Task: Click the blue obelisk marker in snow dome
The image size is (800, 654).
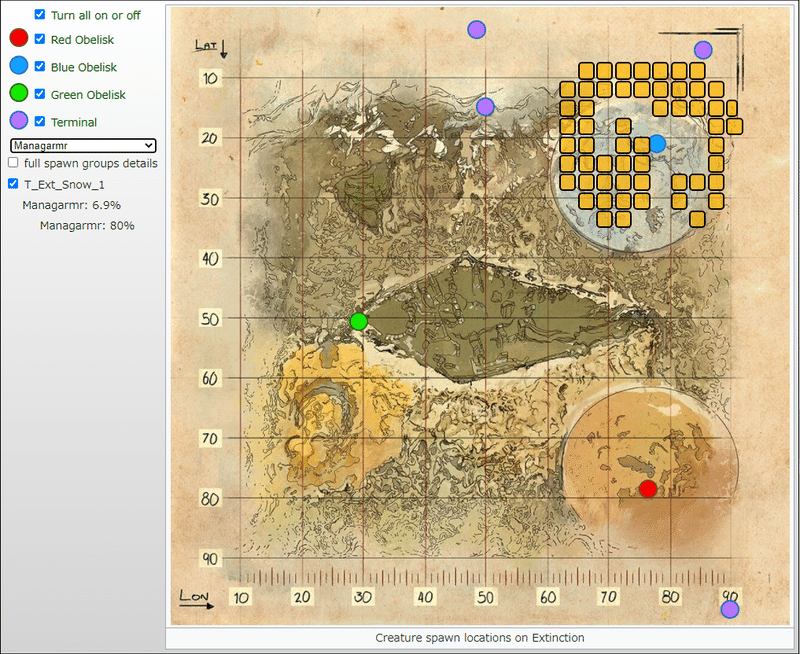Action: (x=657, y=144)
